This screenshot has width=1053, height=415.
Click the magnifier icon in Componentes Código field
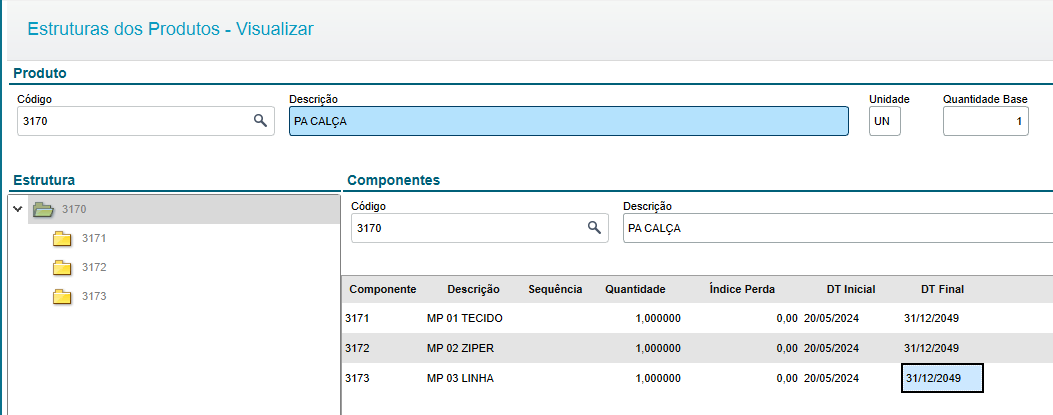pyautogui.click(x=594, y=228)
